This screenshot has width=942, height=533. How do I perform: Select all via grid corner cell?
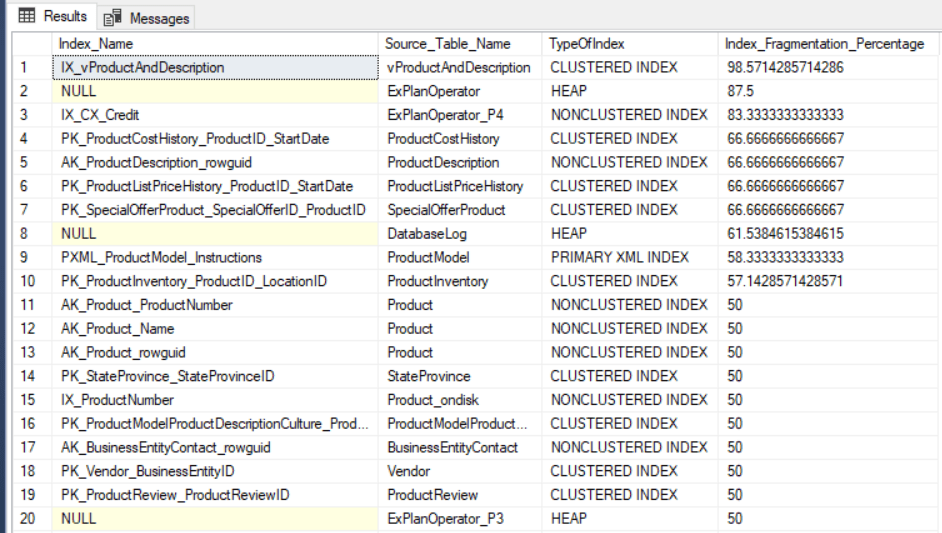32,44
